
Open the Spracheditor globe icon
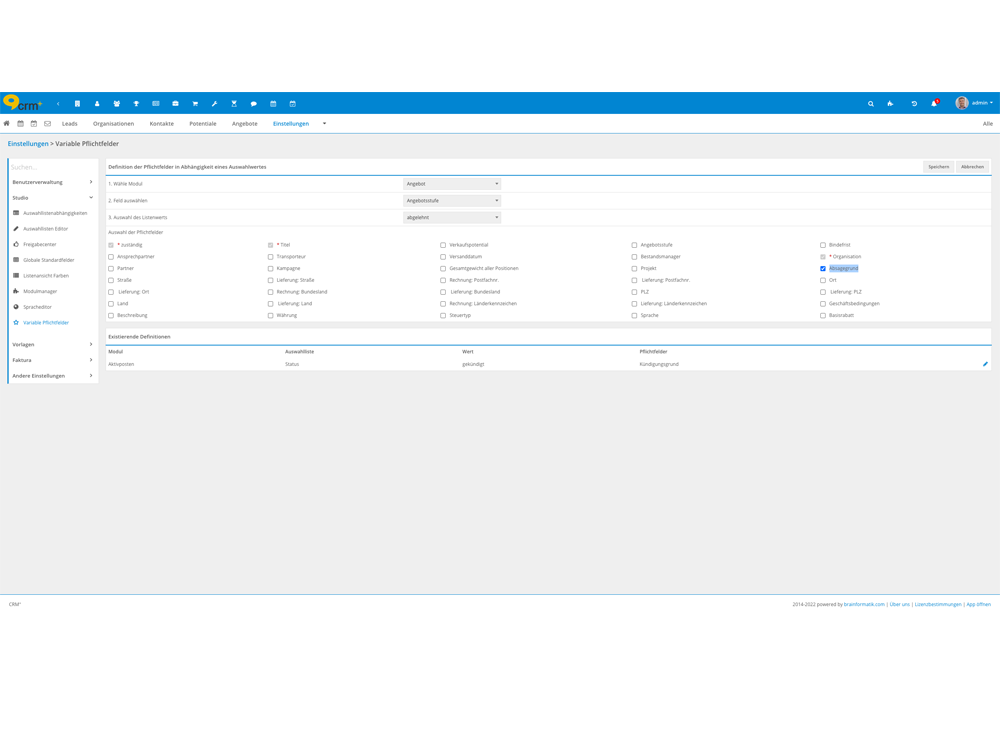[x=15, y=307]
